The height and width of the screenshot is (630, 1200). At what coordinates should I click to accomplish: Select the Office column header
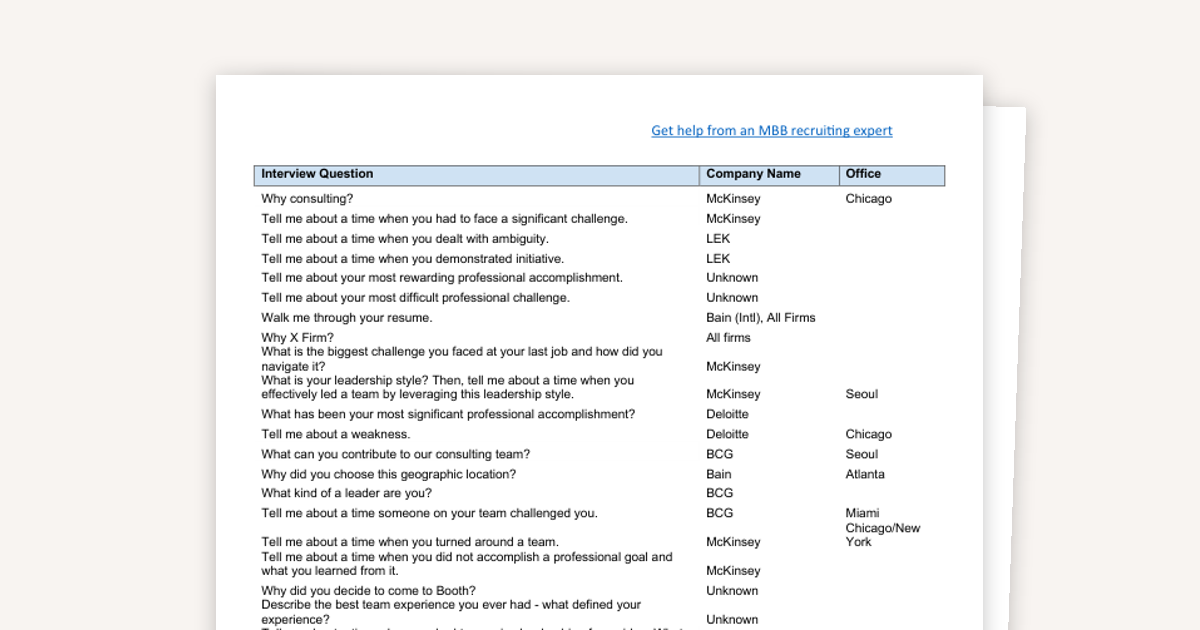click(x=892, y=175)
